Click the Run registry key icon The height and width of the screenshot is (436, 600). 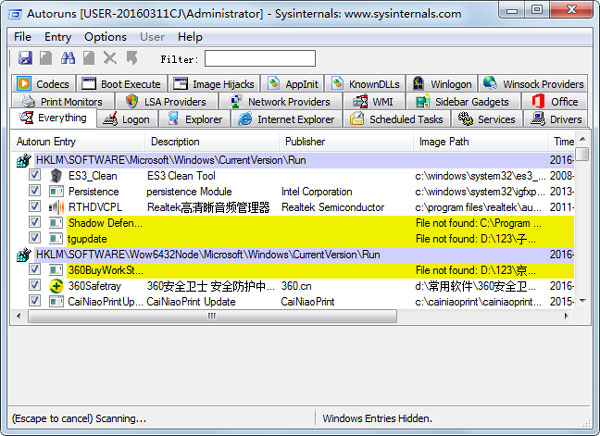pos(24,160)
